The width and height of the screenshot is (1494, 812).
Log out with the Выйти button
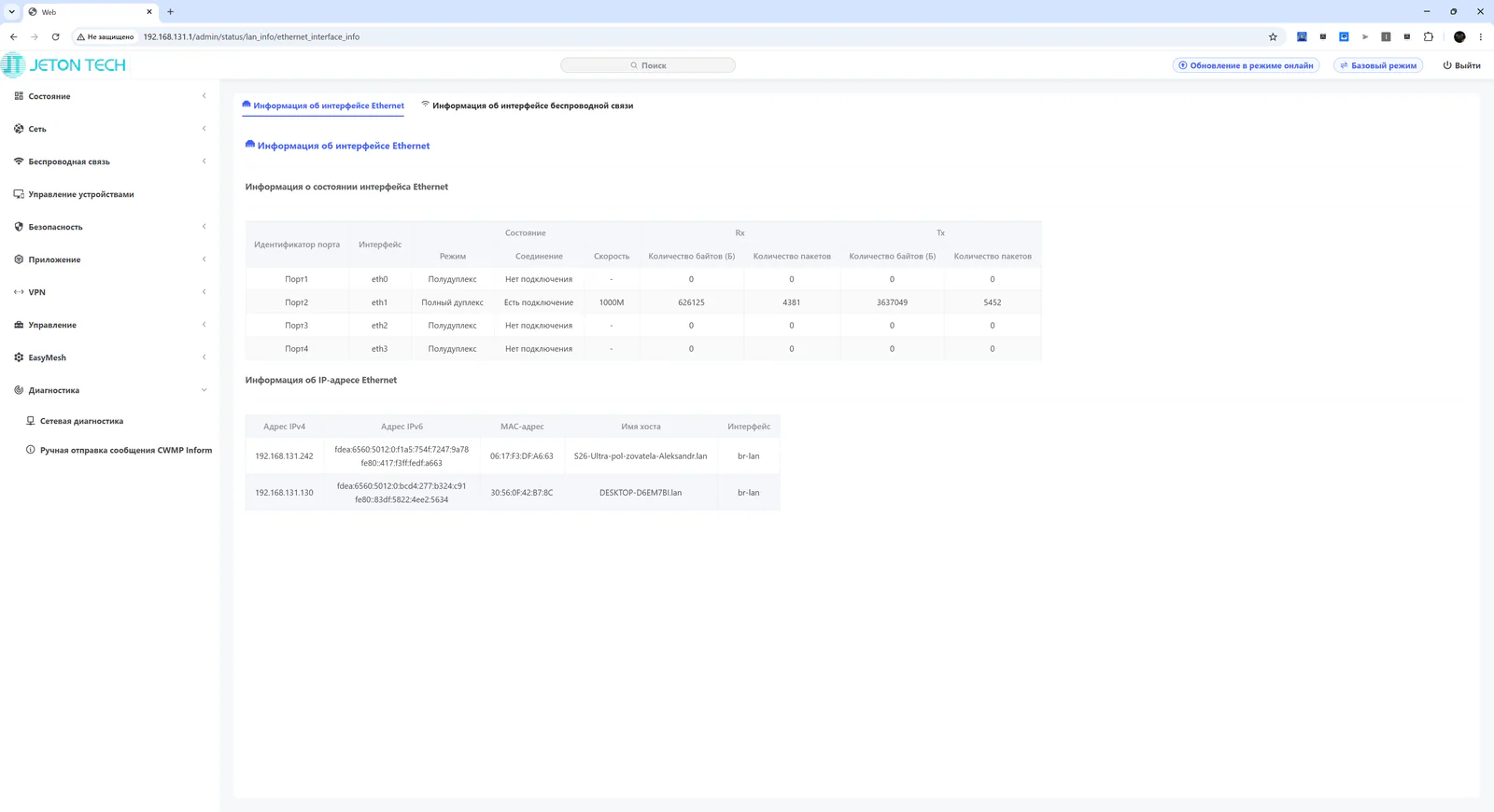pyautogui.click(x=1462, y=65)
